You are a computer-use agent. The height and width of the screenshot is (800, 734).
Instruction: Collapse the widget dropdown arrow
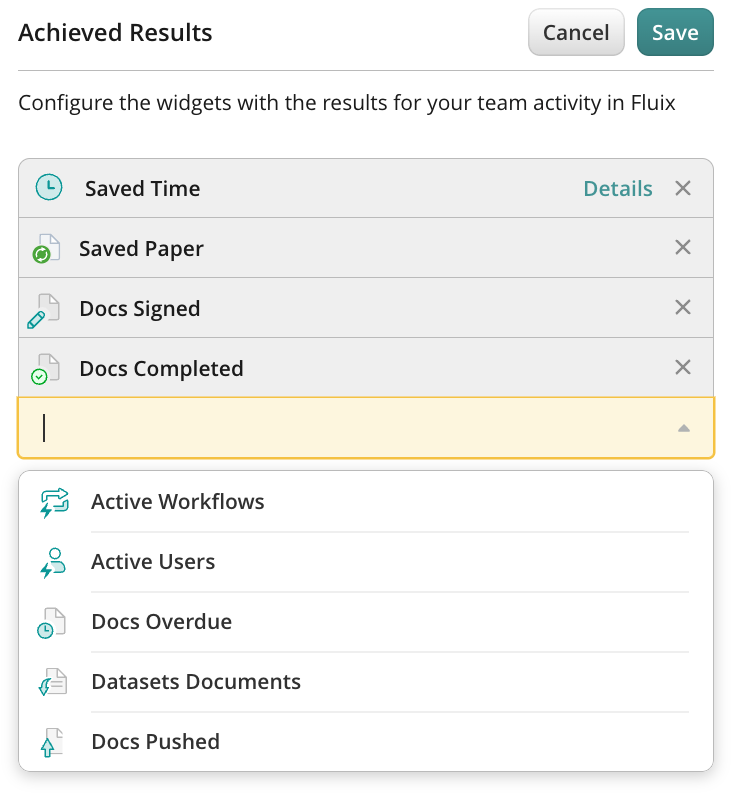pyautogui.click(x=684, y=428)
